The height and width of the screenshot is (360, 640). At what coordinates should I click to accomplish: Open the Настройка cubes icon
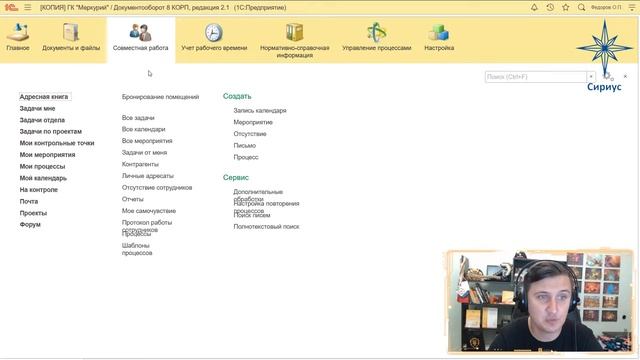tap(439, 33)
